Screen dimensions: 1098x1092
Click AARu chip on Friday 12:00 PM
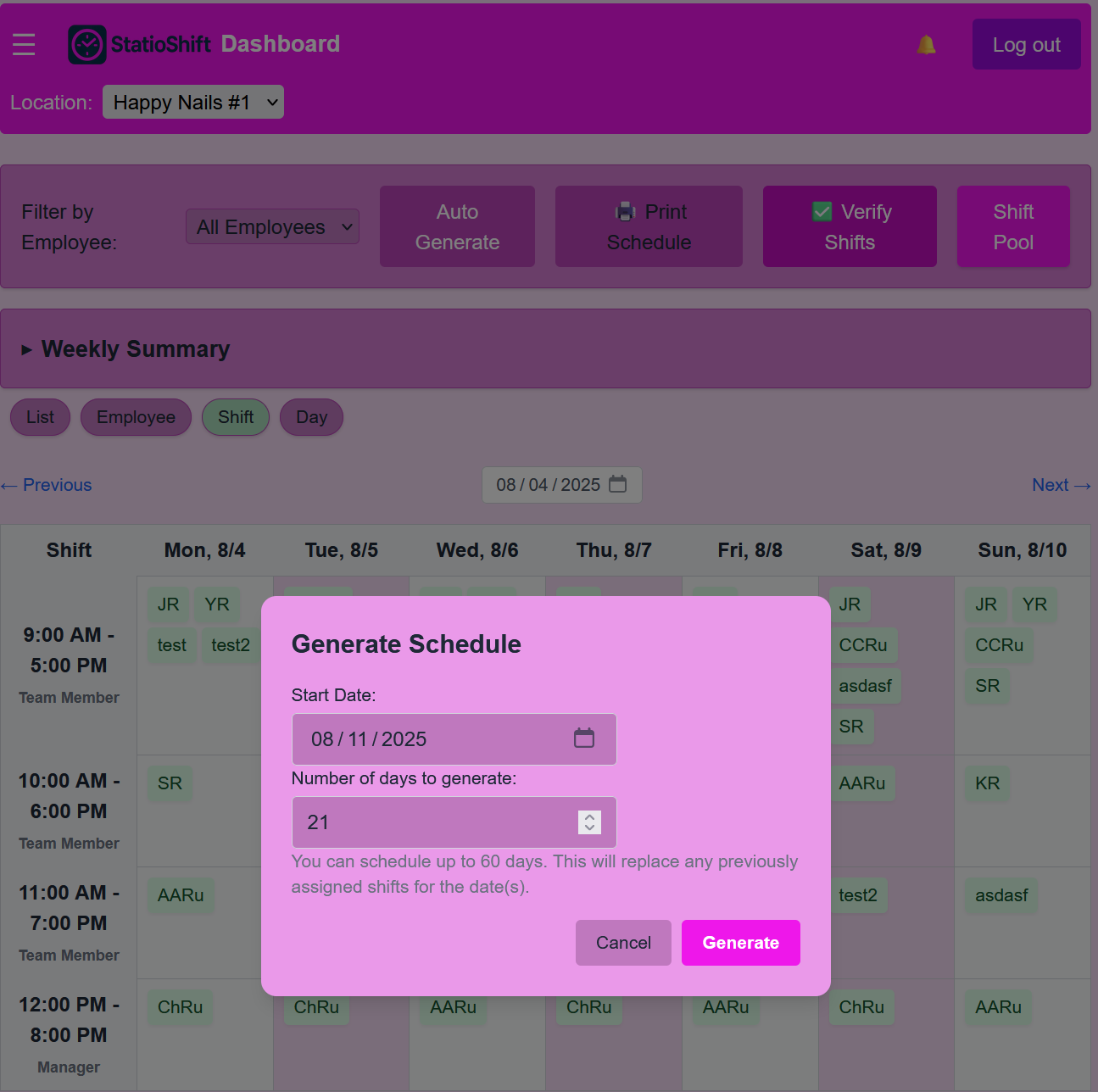pyautogui.click(x=725, y=1007)
